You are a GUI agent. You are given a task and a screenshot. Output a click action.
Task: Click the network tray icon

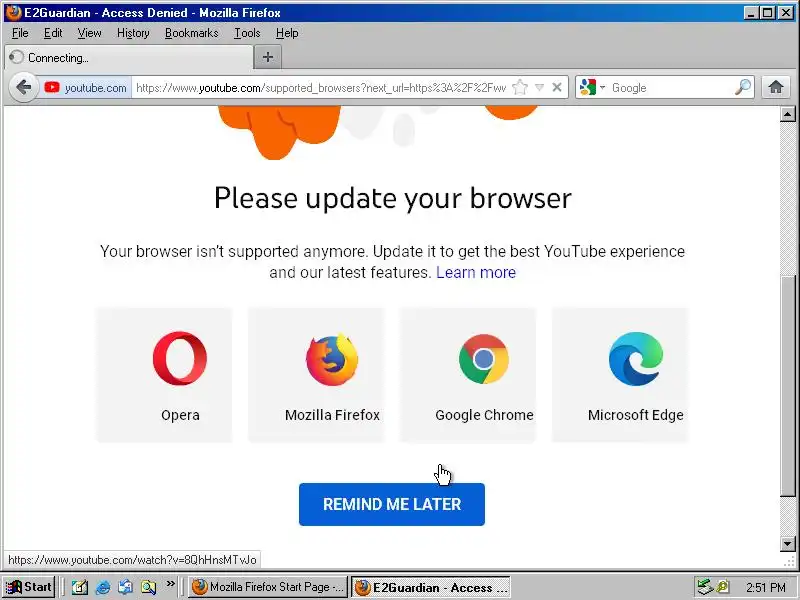coord(705,587)
